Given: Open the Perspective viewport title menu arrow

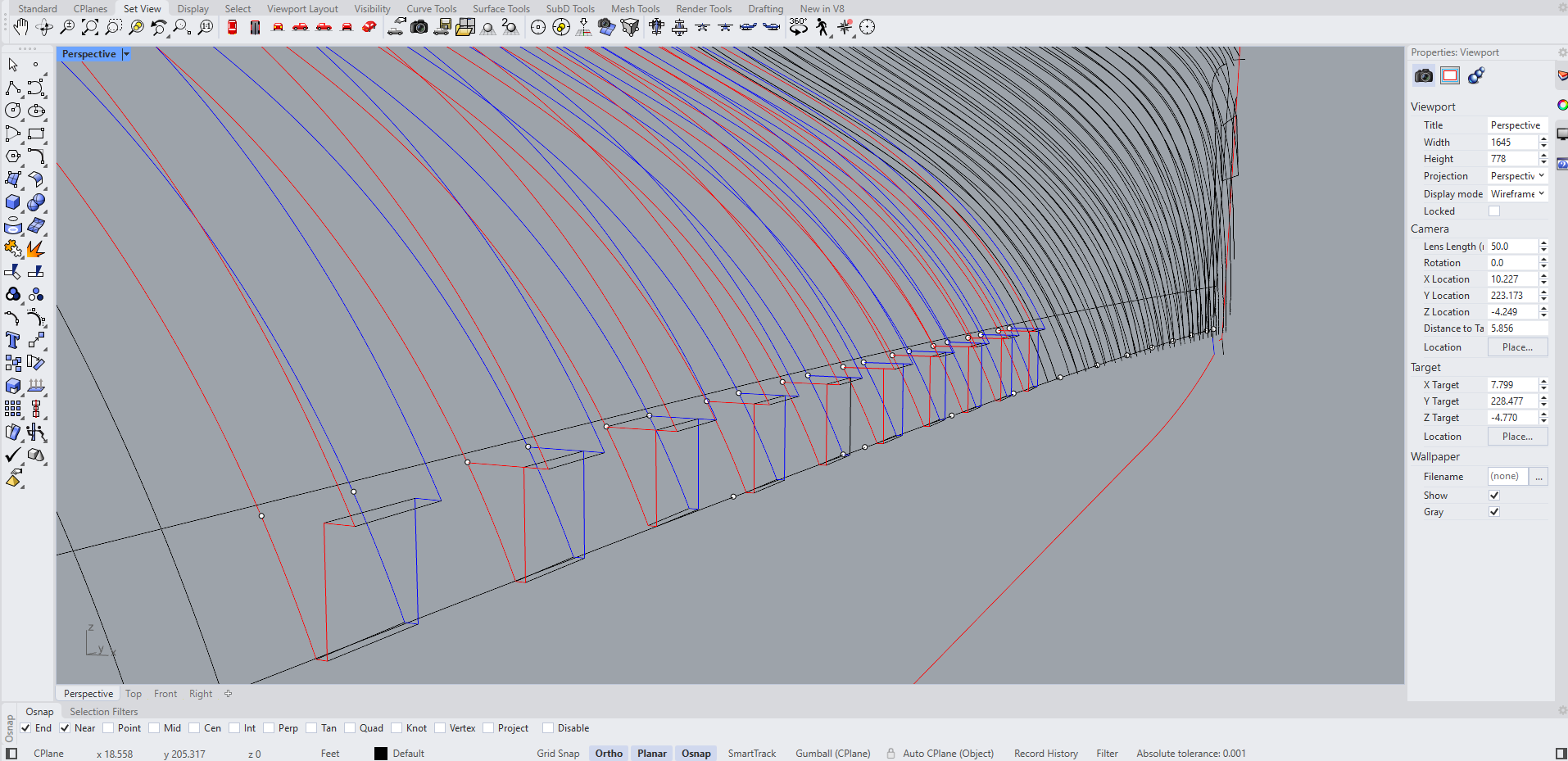Looking at the screenshot, I should pos(126,54).
